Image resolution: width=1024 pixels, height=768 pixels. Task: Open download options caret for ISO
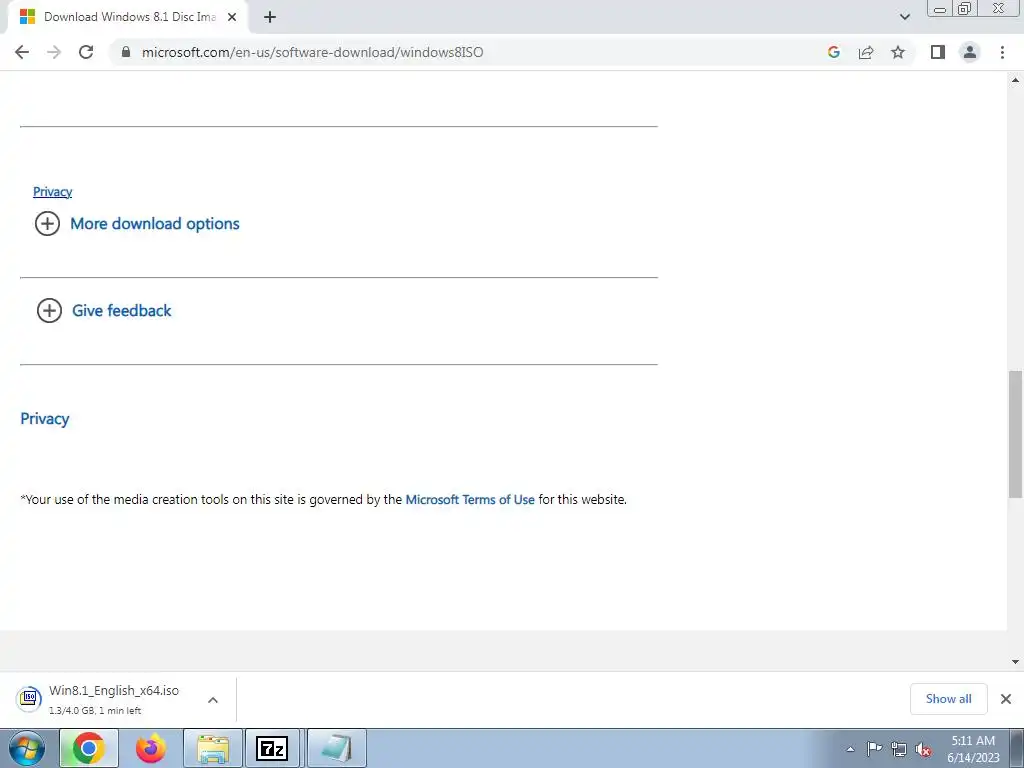click(x=213, y=699)
